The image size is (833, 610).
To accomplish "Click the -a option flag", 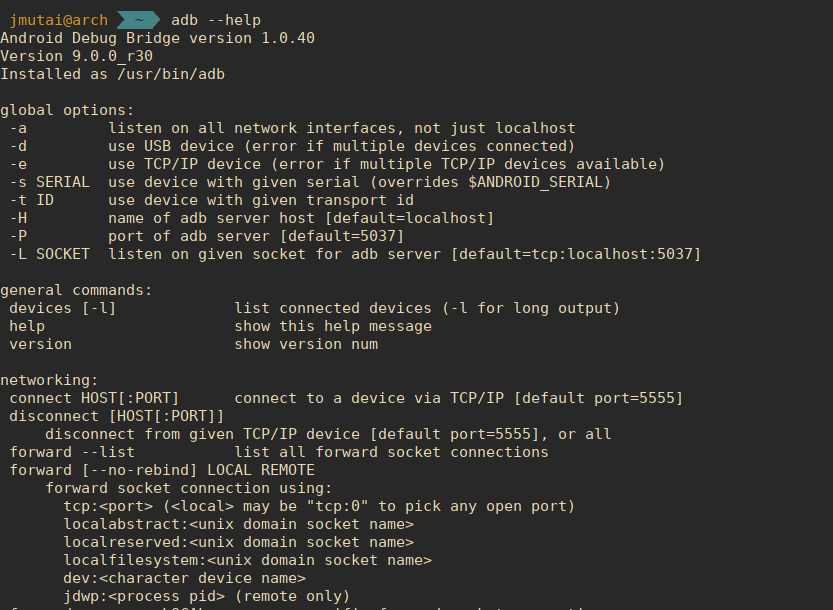I will tap(18, 128).
